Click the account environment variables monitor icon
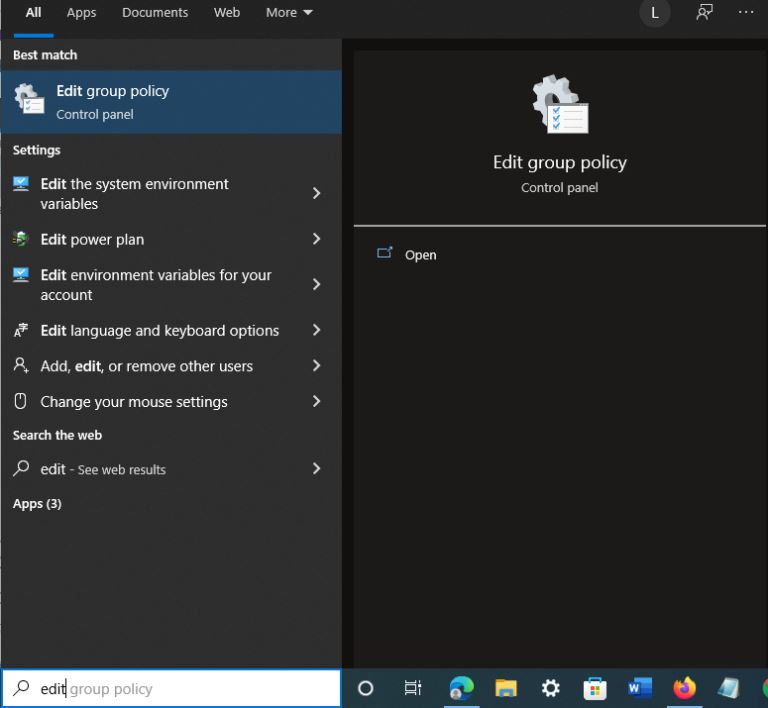The image size is (768, 708). (x=21, y=275)
